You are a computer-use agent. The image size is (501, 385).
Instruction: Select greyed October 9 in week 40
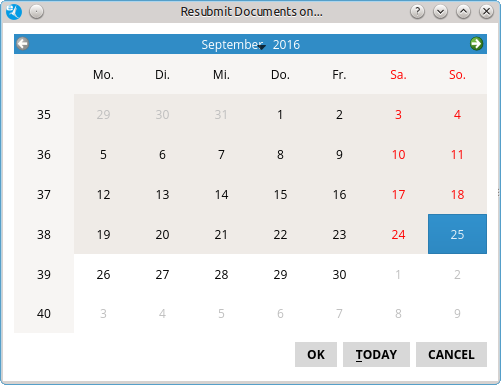457,313
